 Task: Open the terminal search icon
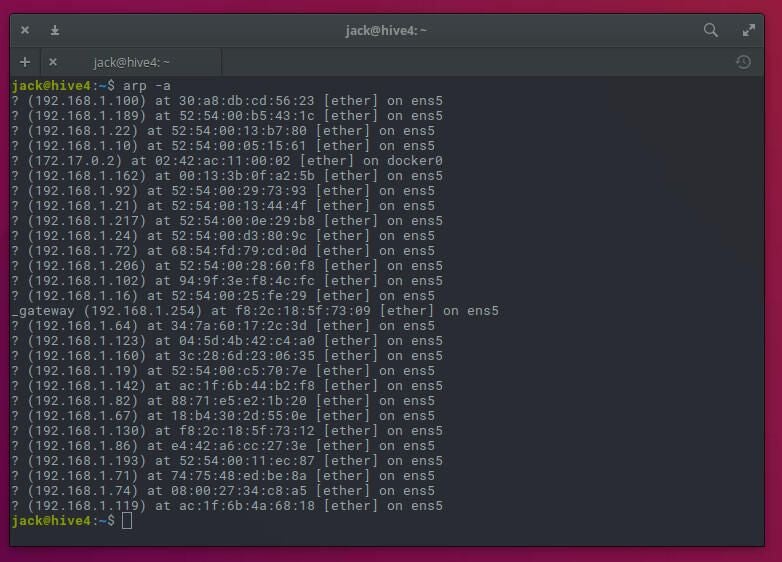(711, 30)
